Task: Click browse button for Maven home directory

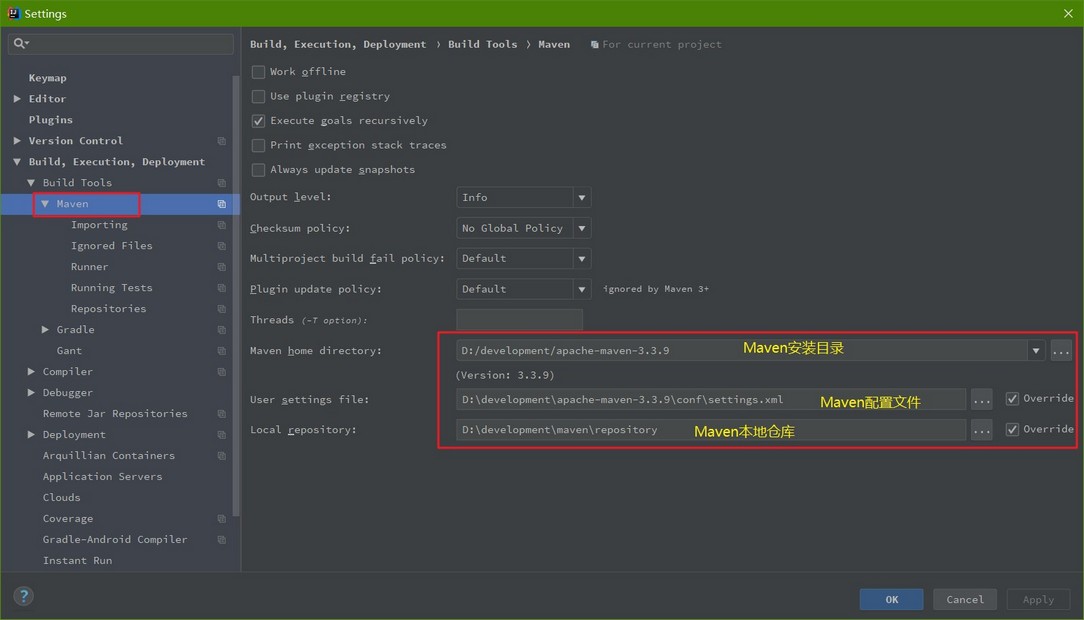Action: point(1060,350)
